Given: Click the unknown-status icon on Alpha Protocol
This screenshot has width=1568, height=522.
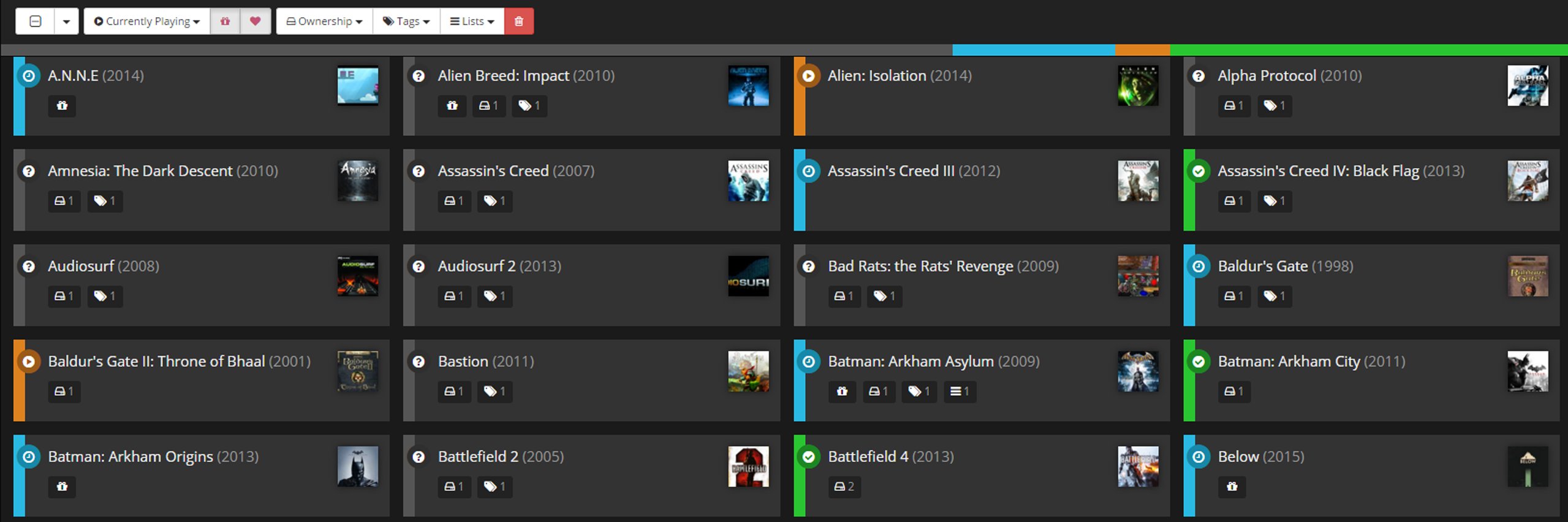Looking at the screenshot, I should pyautogui.click(x=1198, y=76).
